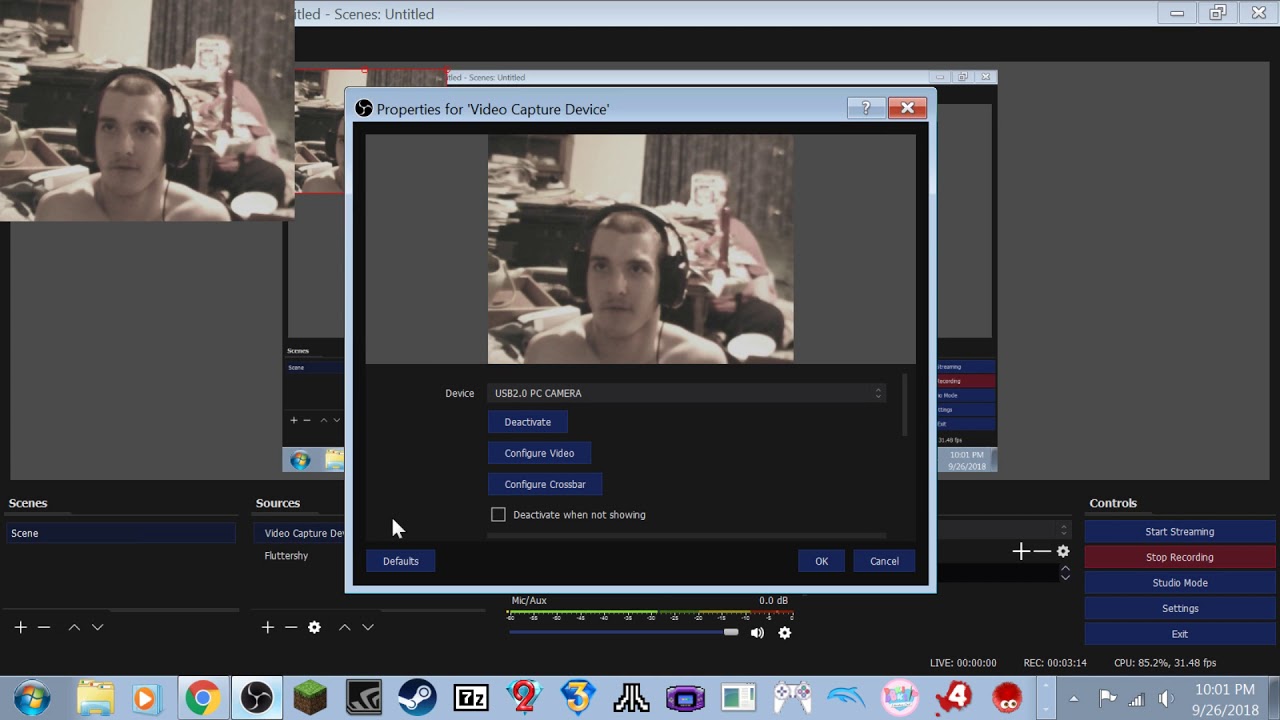
Task: Switch to Google Chrome in the taskbar
Action: 202,697
